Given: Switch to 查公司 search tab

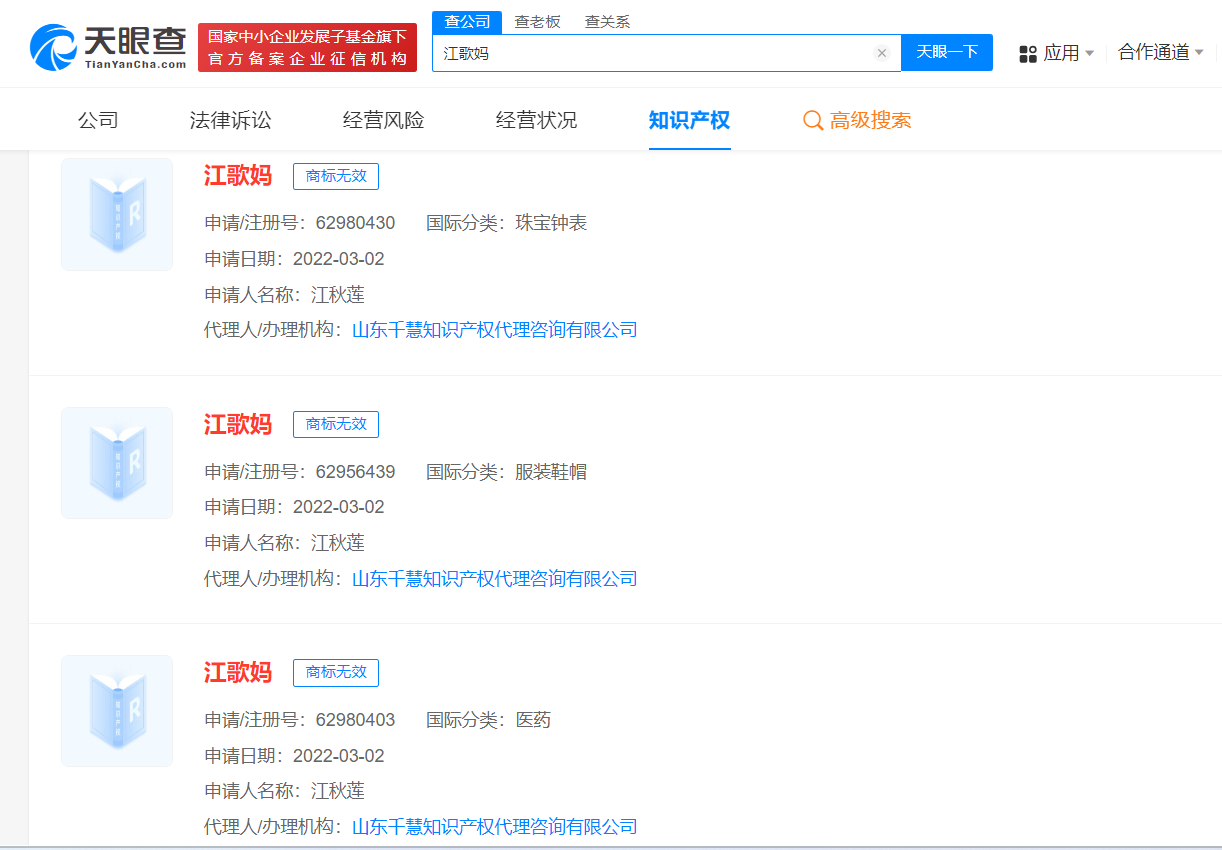Looking at the screenshot, I should (x=467, y=22).
